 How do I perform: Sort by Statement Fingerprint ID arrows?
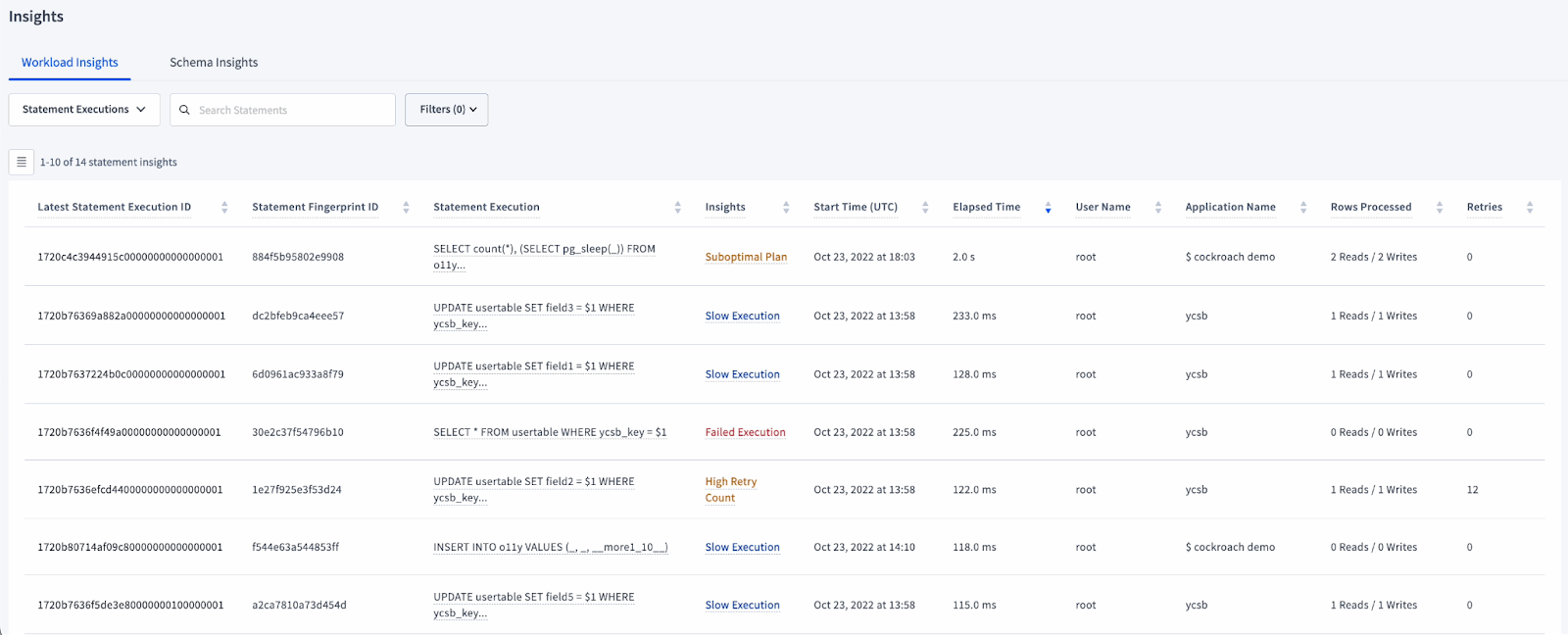406,207
